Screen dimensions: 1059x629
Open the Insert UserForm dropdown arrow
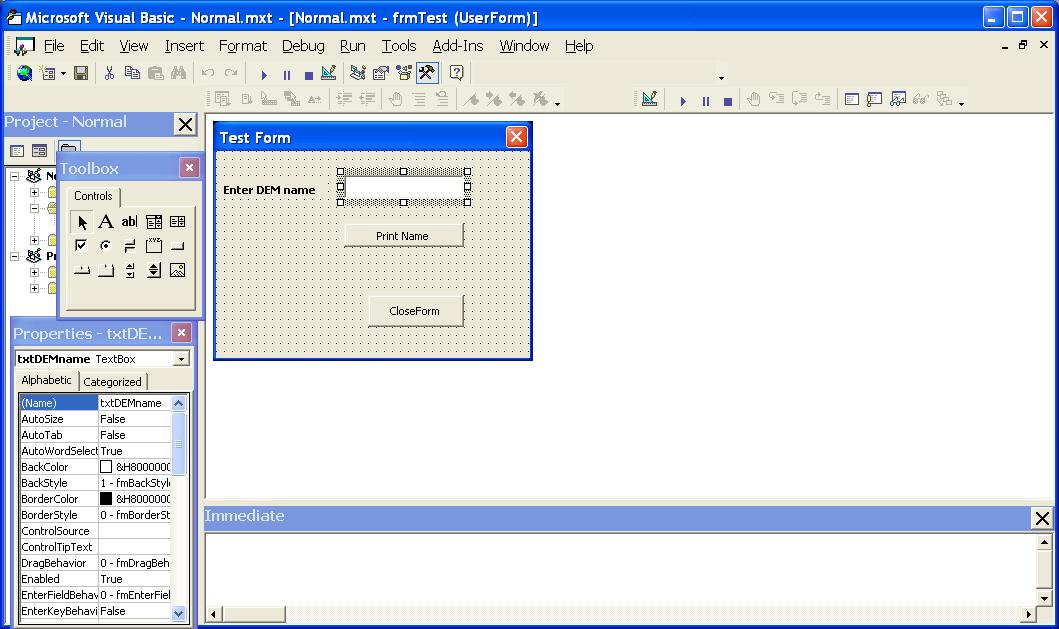[x=63, y=74]
